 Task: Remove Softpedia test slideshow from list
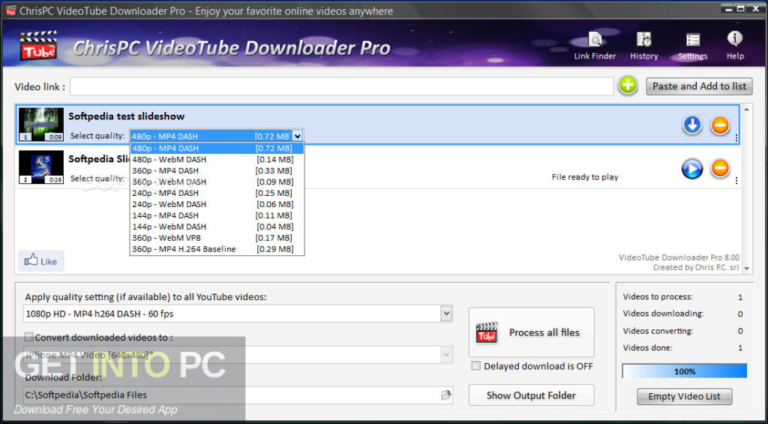click(x=720, y=126)
